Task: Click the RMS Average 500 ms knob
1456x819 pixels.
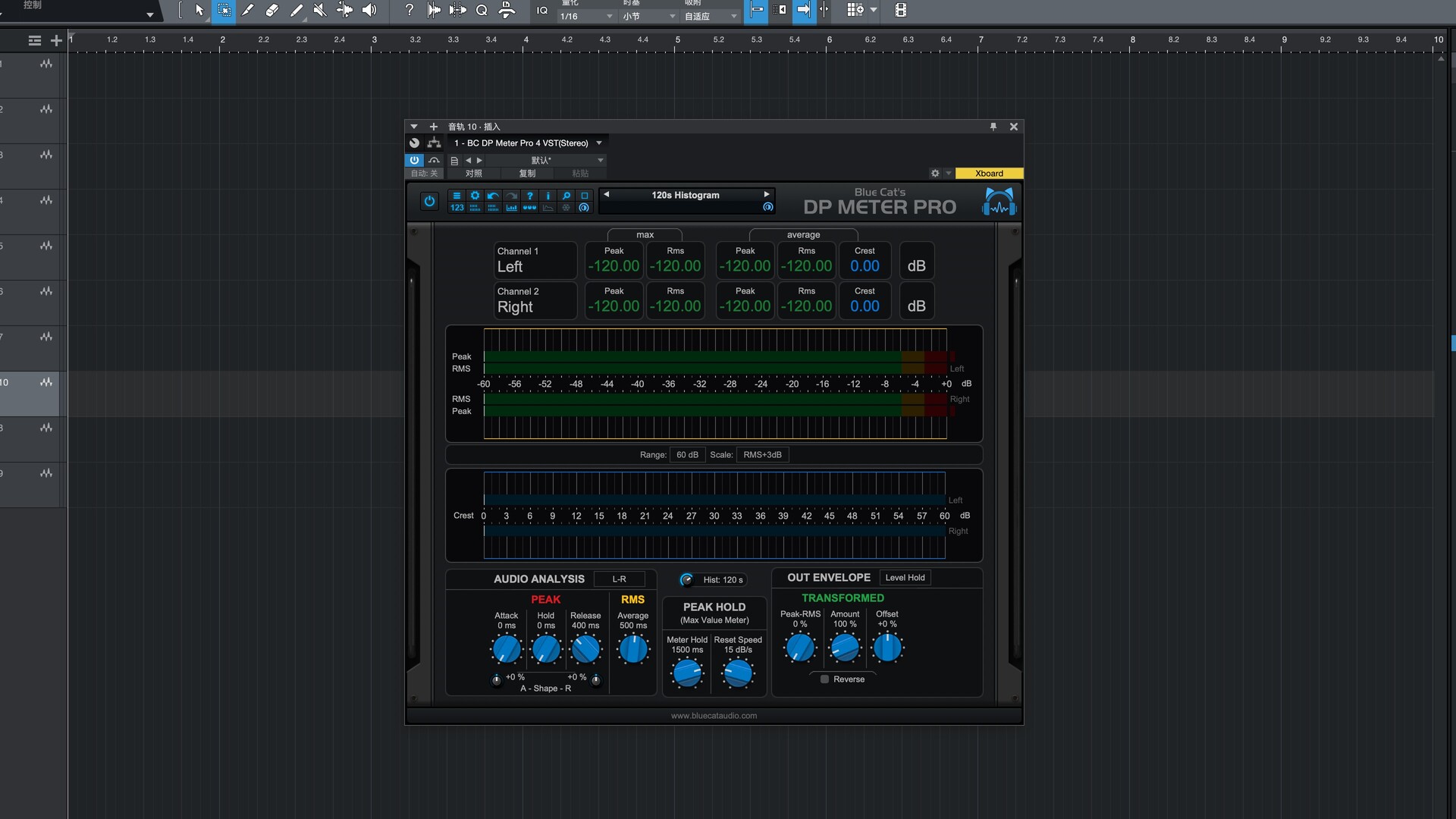Action: pyautogui.click(x=633, y=649)
